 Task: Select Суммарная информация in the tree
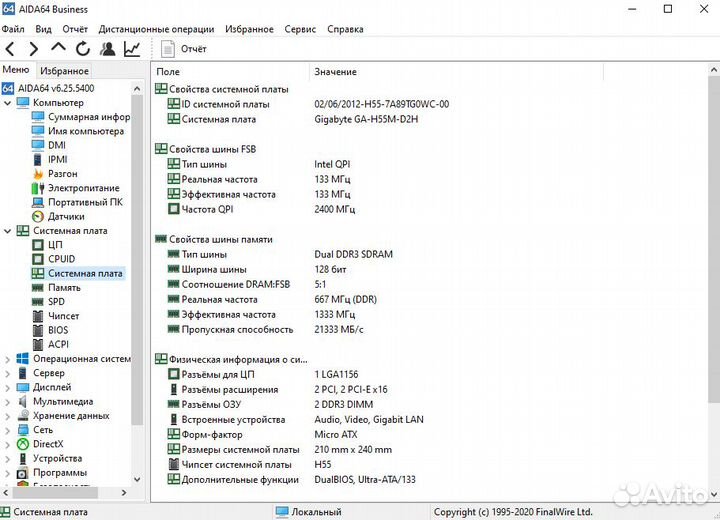pos(81,117)
